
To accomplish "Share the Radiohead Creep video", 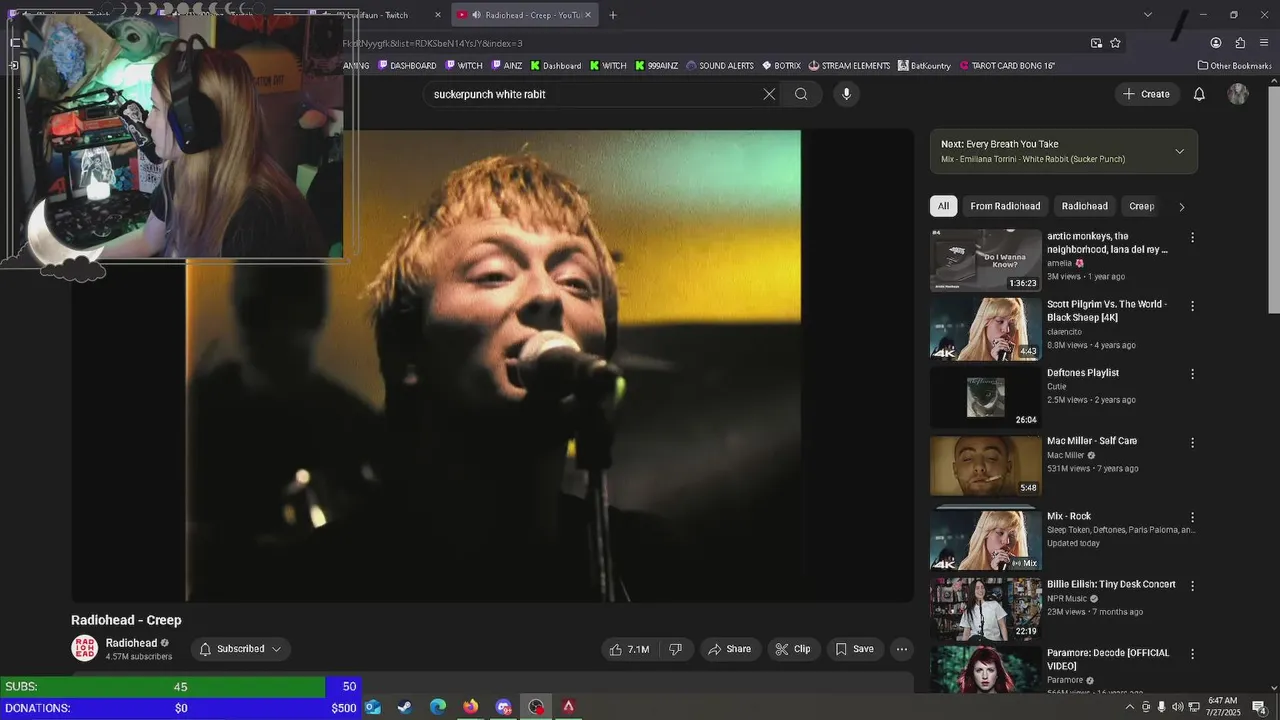I will point(729,649).
